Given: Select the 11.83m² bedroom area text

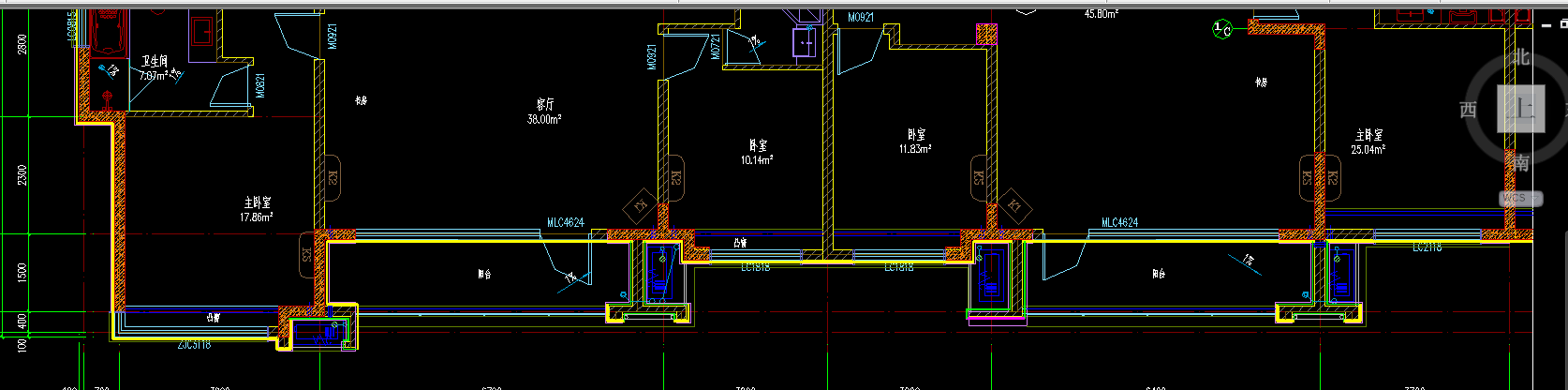Looking at the screenshot, I should point(915,149).
